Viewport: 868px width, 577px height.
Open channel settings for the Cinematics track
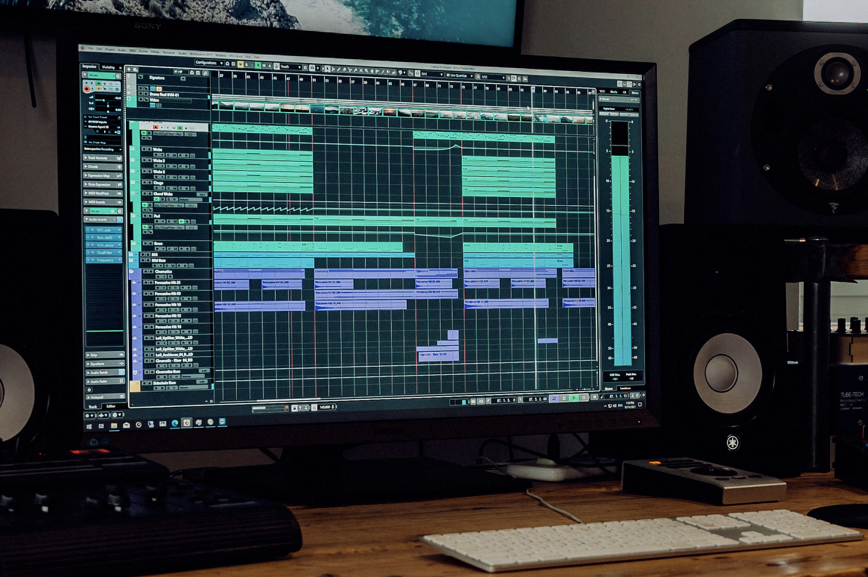(169, 276)
